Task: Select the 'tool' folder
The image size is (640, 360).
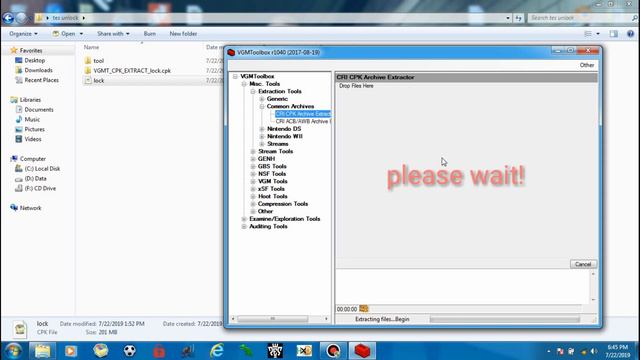Action: pyautogui.click(x=99, y=61)
